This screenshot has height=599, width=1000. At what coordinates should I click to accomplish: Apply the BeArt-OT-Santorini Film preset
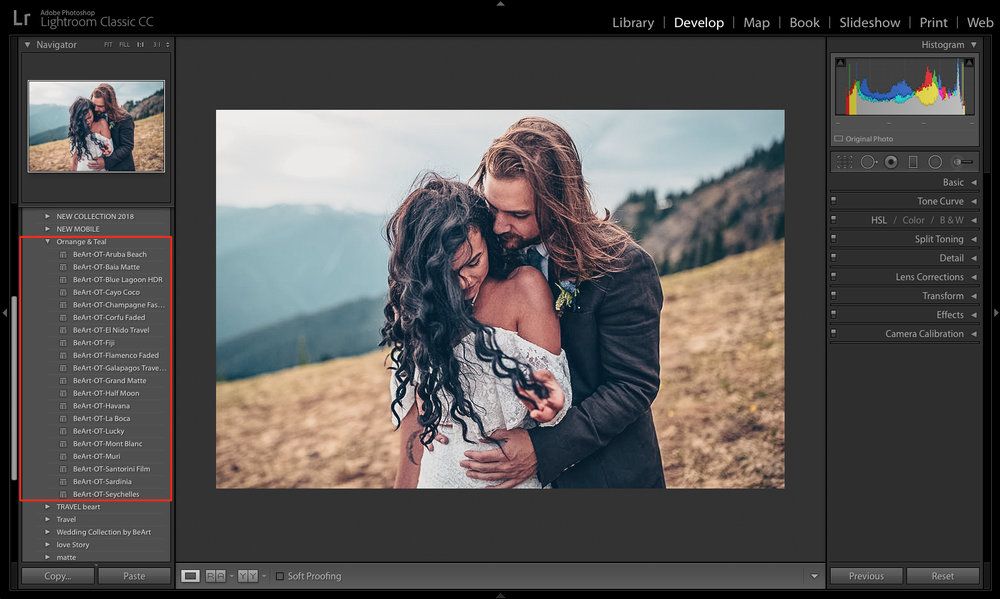(112, 469)
